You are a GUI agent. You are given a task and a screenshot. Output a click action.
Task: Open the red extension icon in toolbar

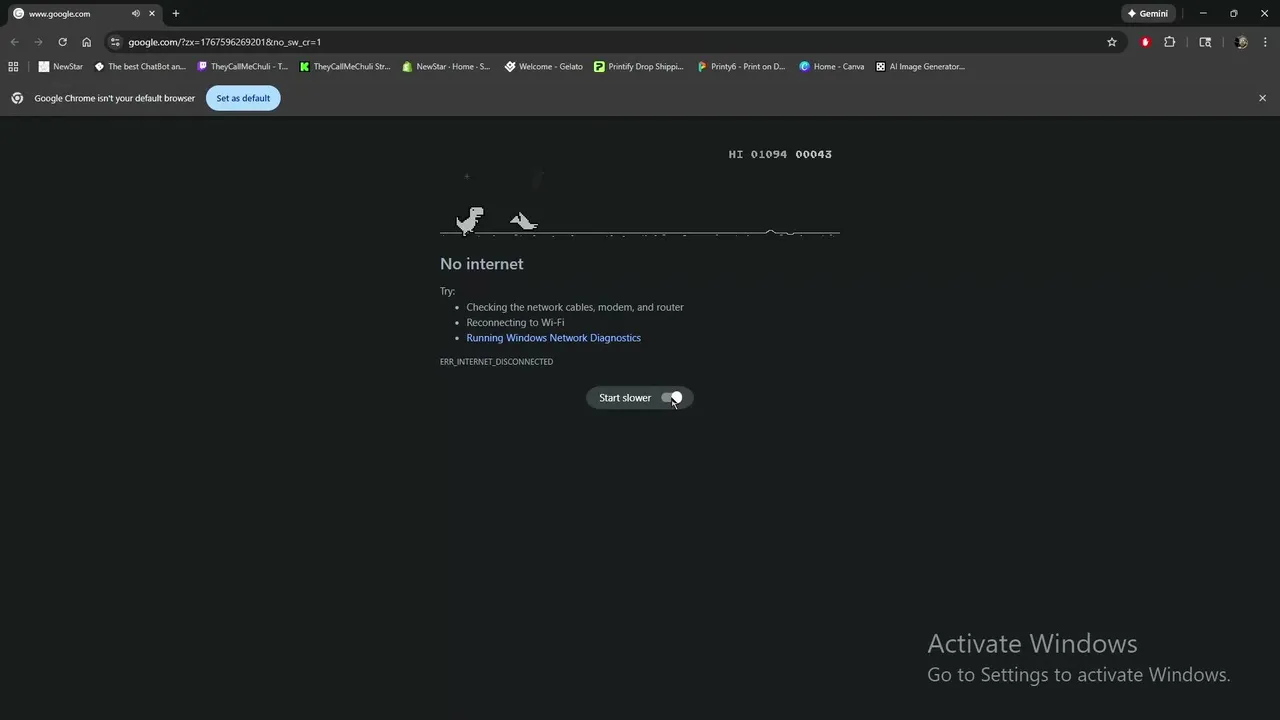point(1145,42)
